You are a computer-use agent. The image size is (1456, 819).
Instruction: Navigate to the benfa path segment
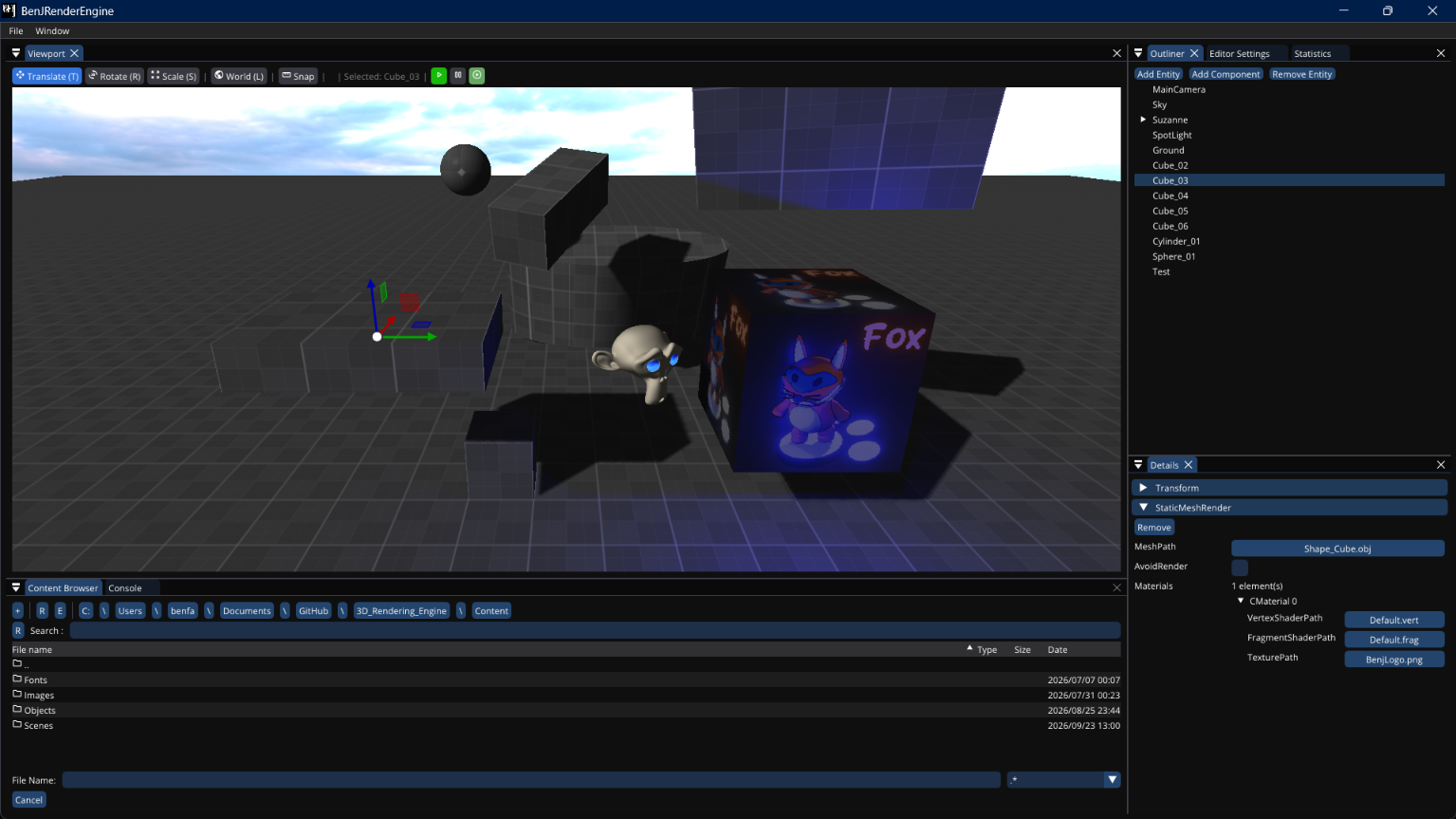tap(183, 611)
